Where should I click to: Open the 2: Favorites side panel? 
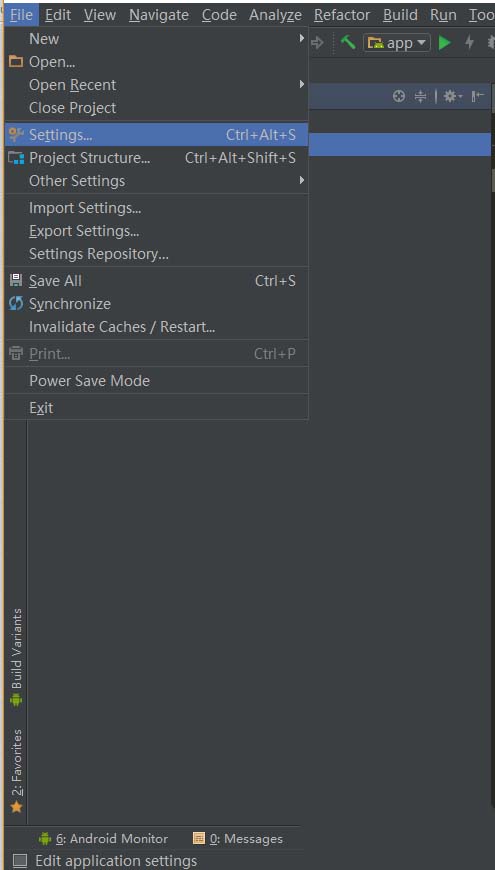(17, 771)
